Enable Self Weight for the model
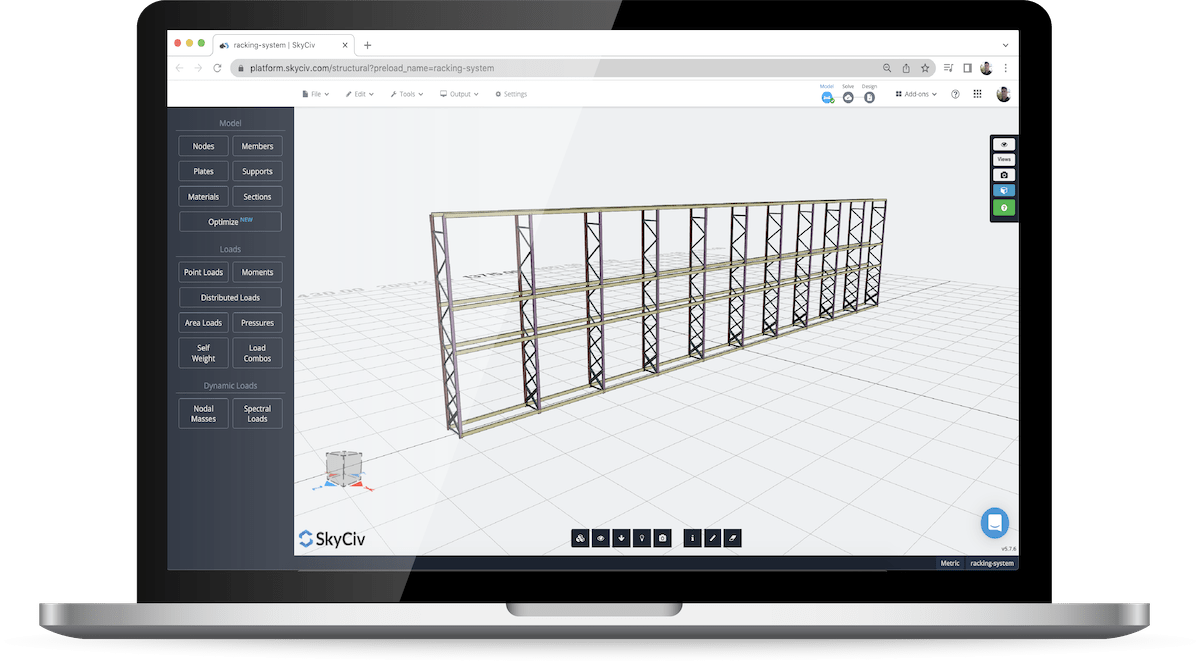The image size is (1200, 661). pos(202,352)
